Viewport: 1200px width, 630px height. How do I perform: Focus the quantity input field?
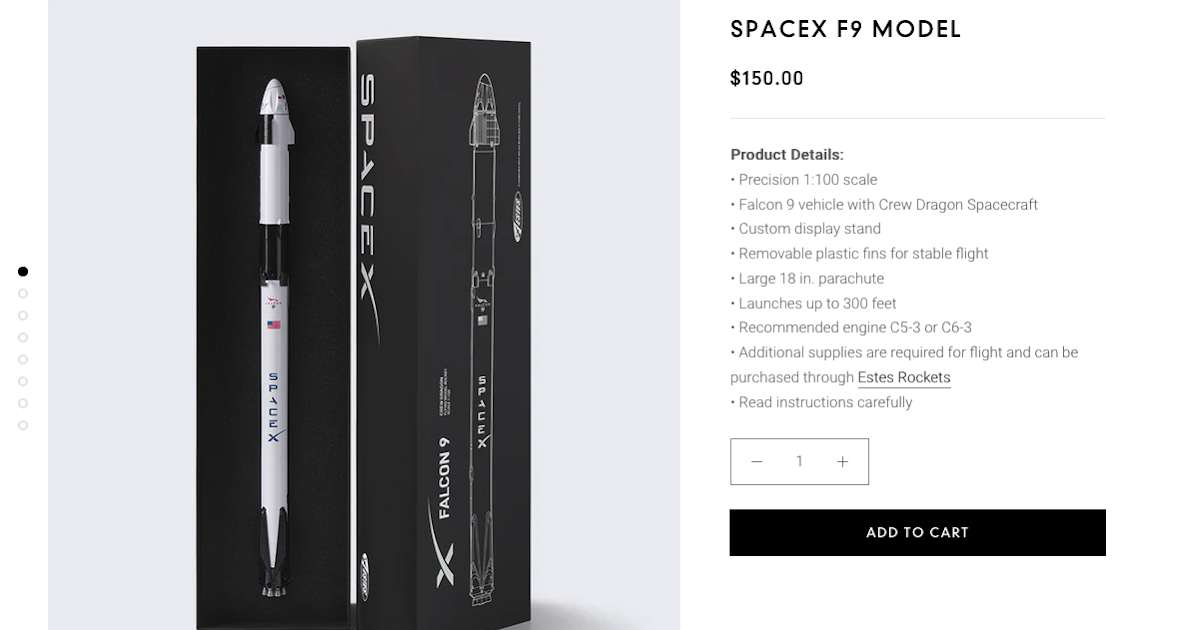click(x=799, y=461)
